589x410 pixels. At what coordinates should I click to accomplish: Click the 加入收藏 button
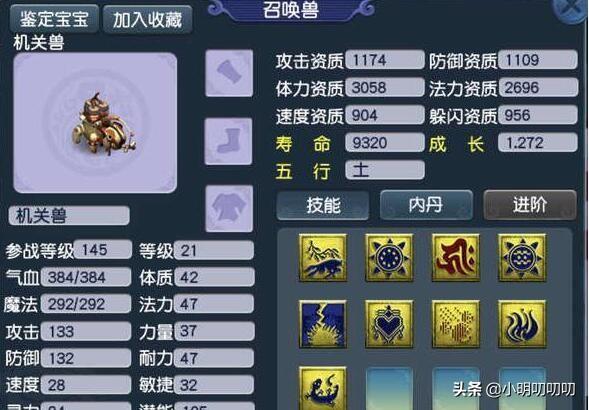148,20
